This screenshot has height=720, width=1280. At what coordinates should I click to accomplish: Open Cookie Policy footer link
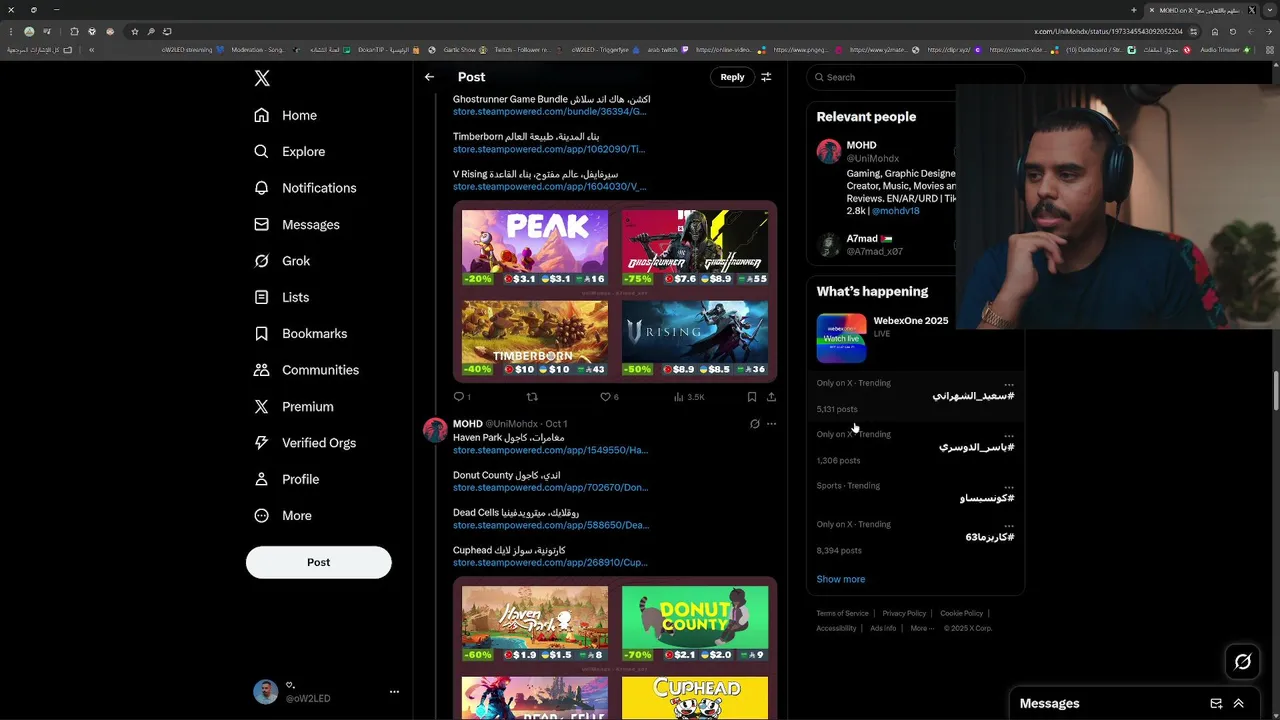(x=961, y=613)
